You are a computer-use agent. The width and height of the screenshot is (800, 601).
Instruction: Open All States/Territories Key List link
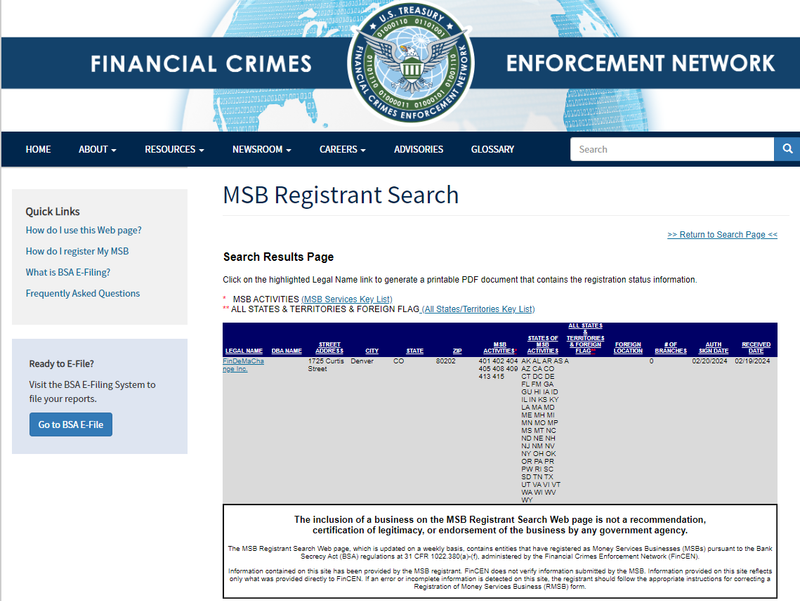[x=478, y=309]
